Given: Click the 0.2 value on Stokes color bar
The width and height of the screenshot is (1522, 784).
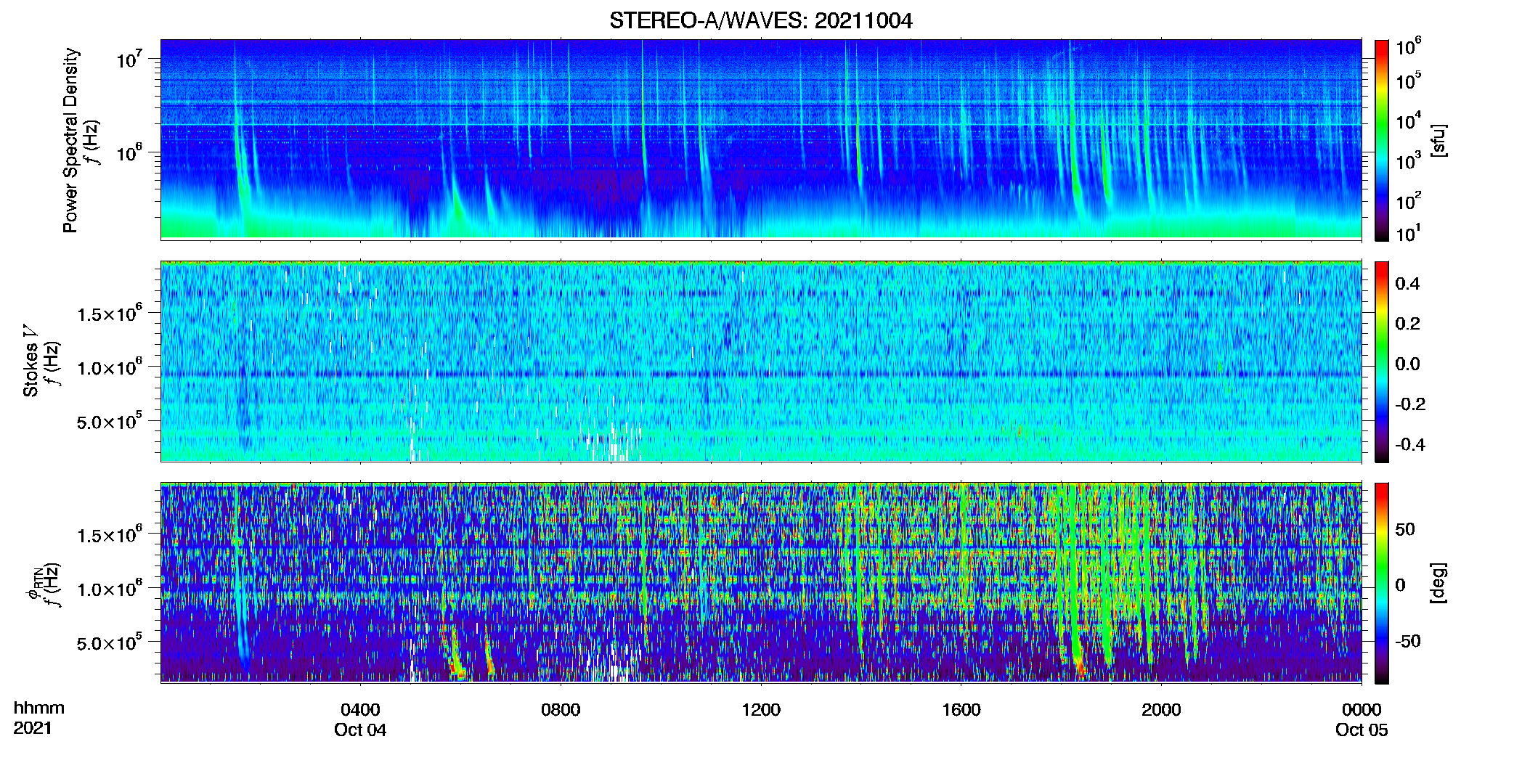Looking at the screenshot, I should coord(1407,324).
